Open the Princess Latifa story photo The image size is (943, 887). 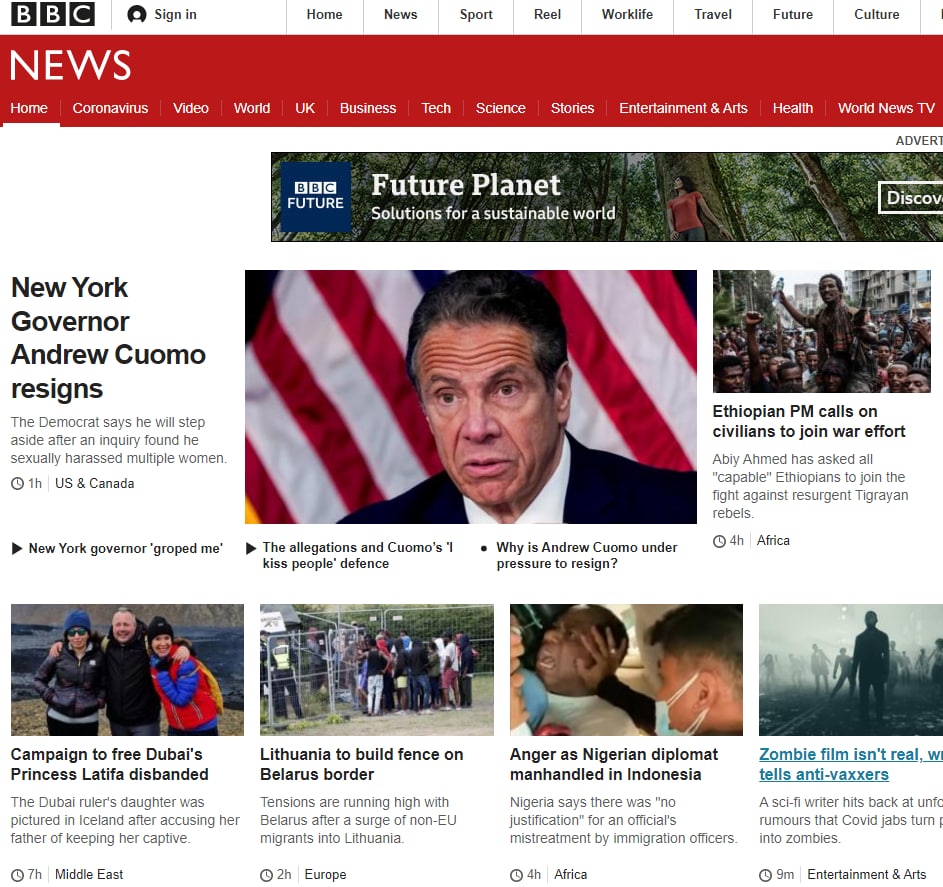127,670
